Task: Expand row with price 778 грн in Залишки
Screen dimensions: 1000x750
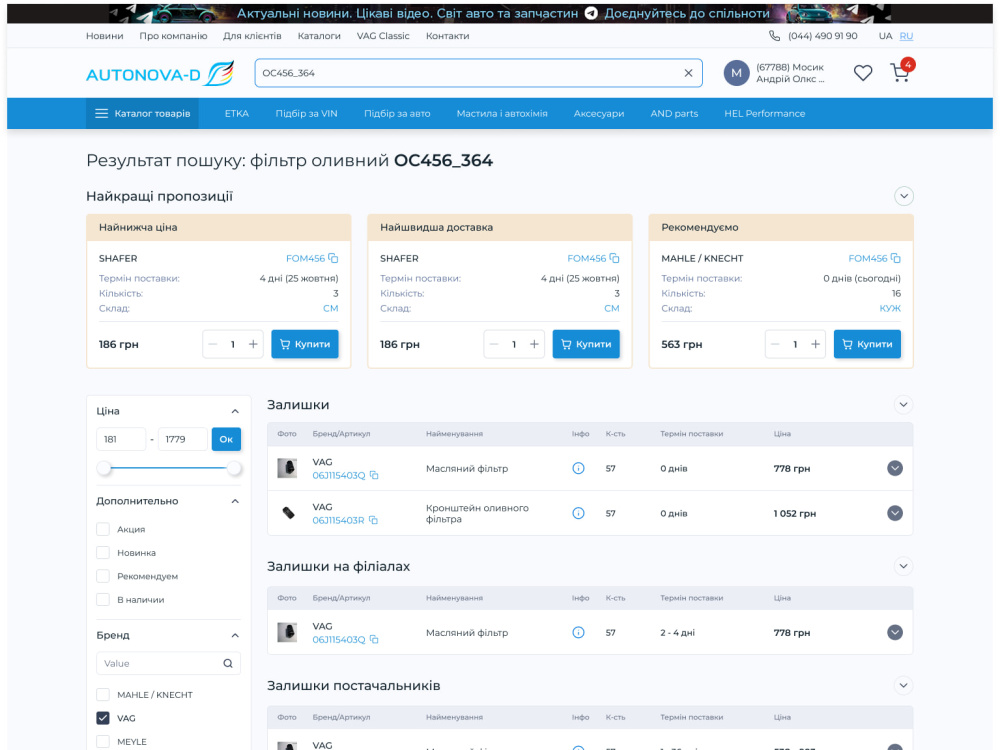Action: pyautogui.click(x=895, y=468)
